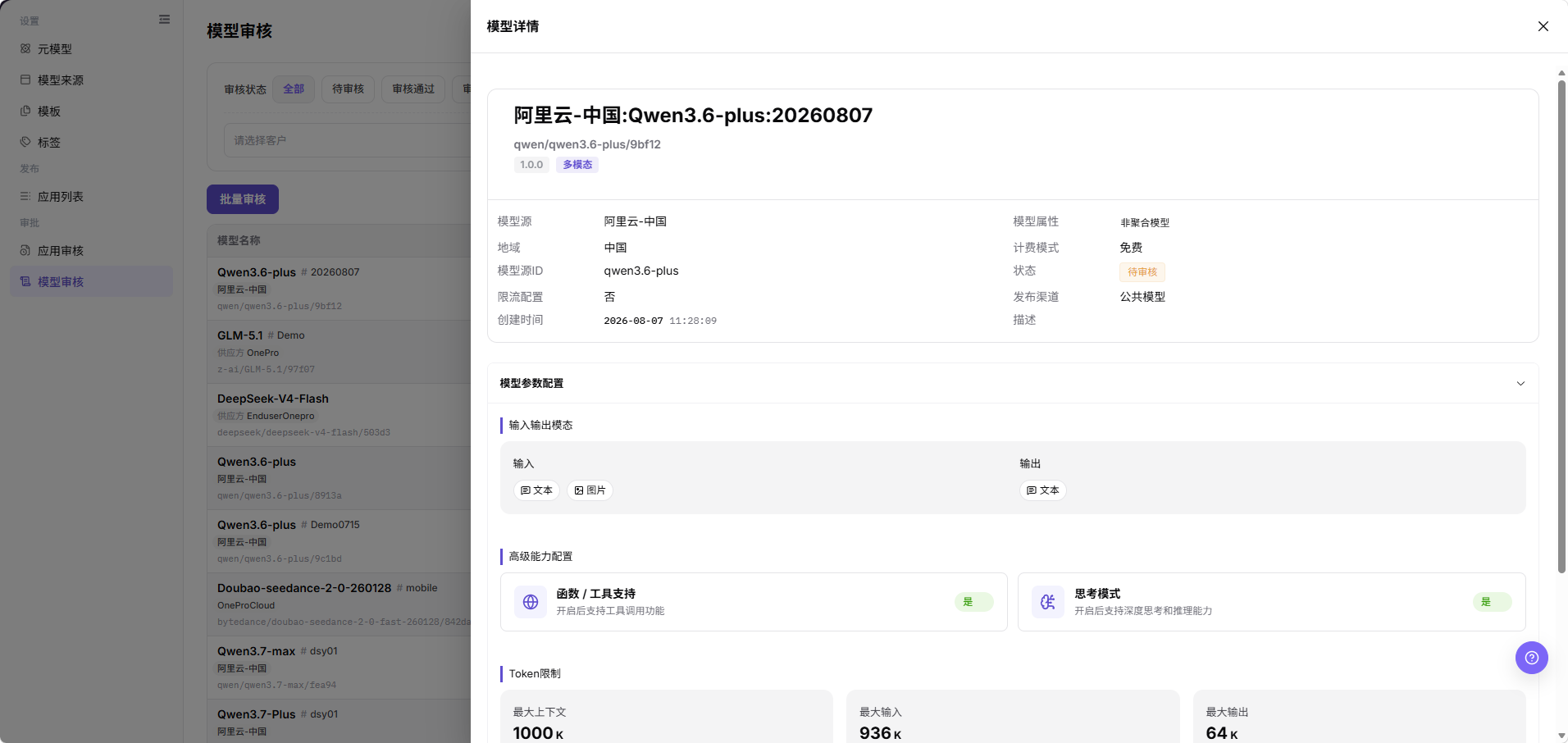Viewport: 1568px width, 743px height.
Task: Toggle the 函数 / 工具支持 是 indicator
Action: (x=973, y=602)
